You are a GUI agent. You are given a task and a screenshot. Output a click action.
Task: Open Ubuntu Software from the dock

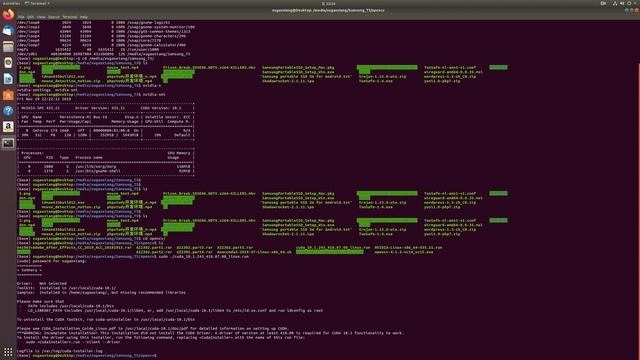click(x=8, y=95)
